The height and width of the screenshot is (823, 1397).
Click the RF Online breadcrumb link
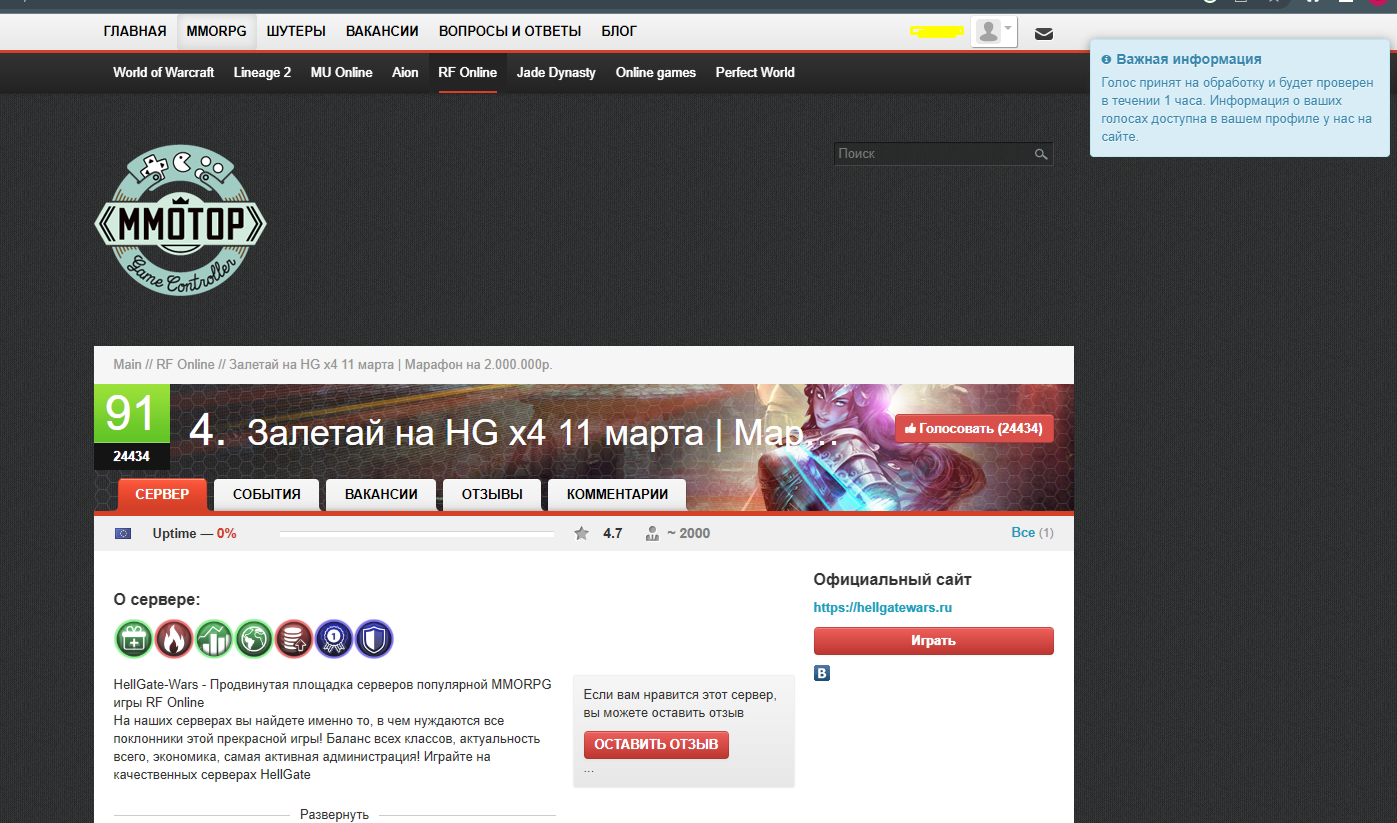click(x=185, y=364)
